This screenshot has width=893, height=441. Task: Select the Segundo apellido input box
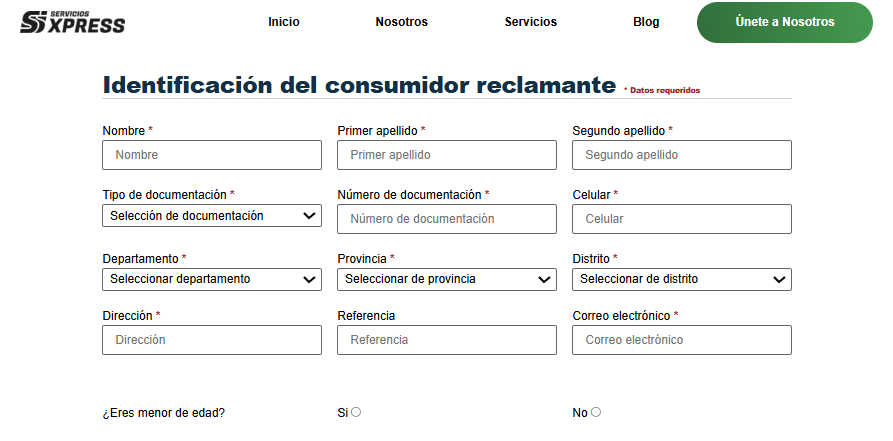(x=682, y=155)
